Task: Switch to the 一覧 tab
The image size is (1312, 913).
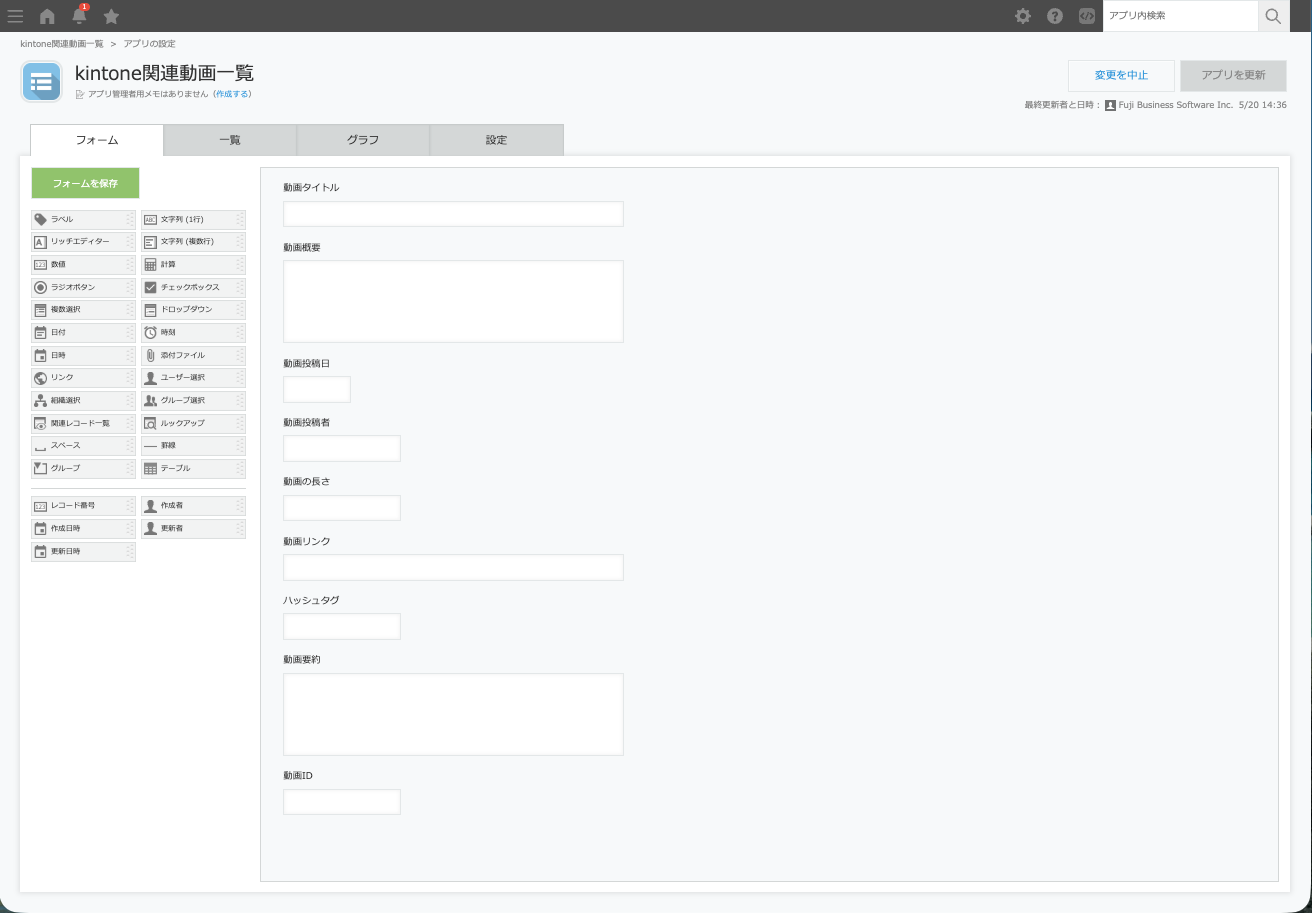Action: [230, 140]
